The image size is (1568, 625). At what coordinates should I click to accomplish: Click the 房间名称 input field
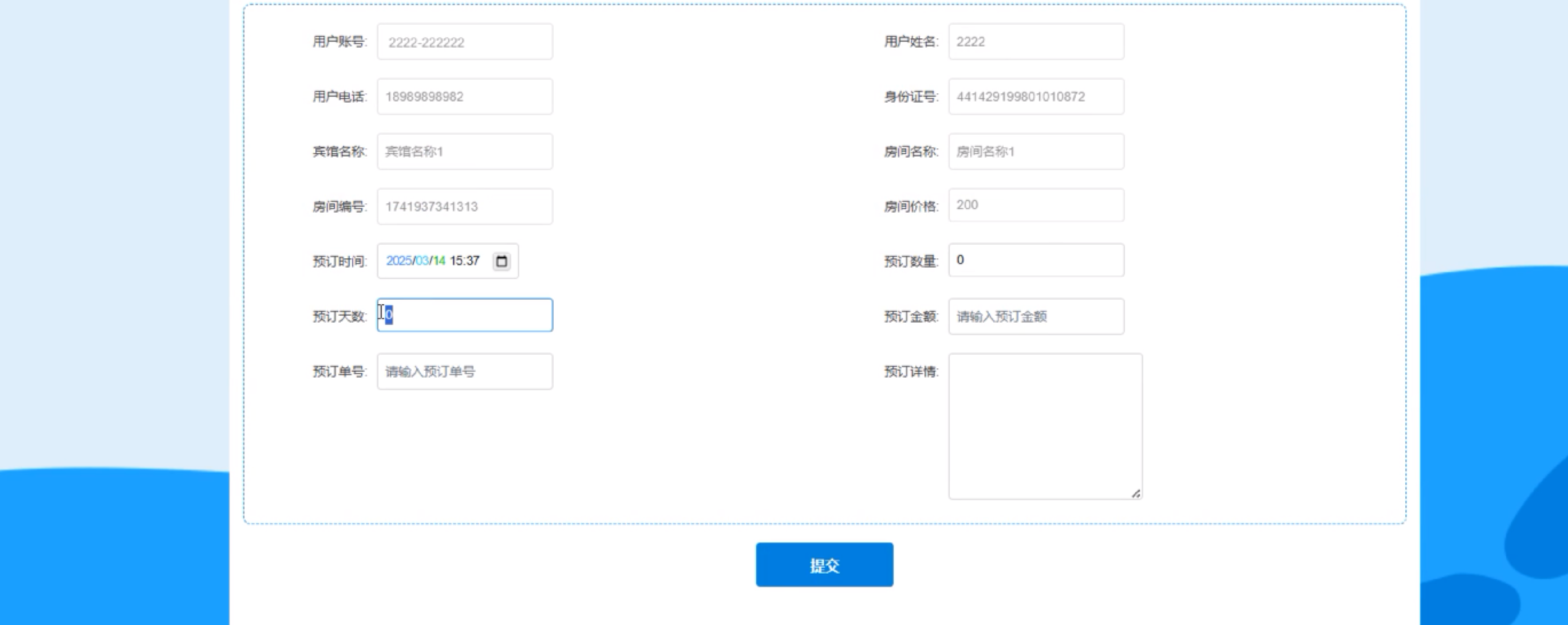[1036, 152]
